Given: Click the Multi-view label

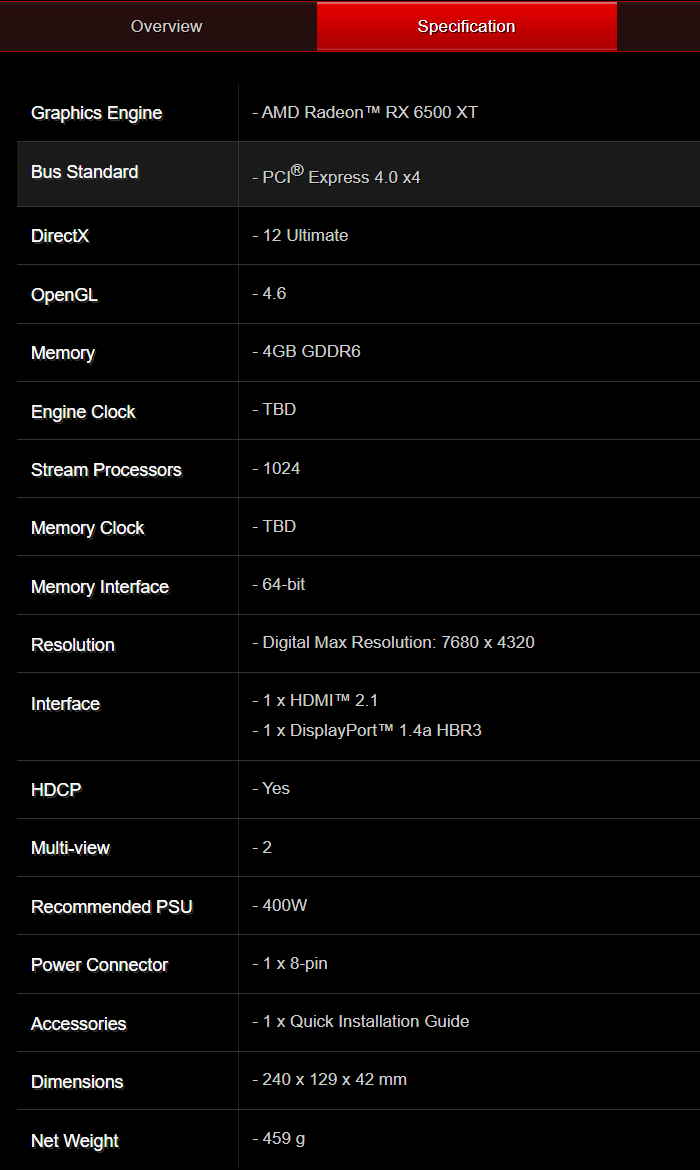Looking at the screenshot, I should point(70,848).
